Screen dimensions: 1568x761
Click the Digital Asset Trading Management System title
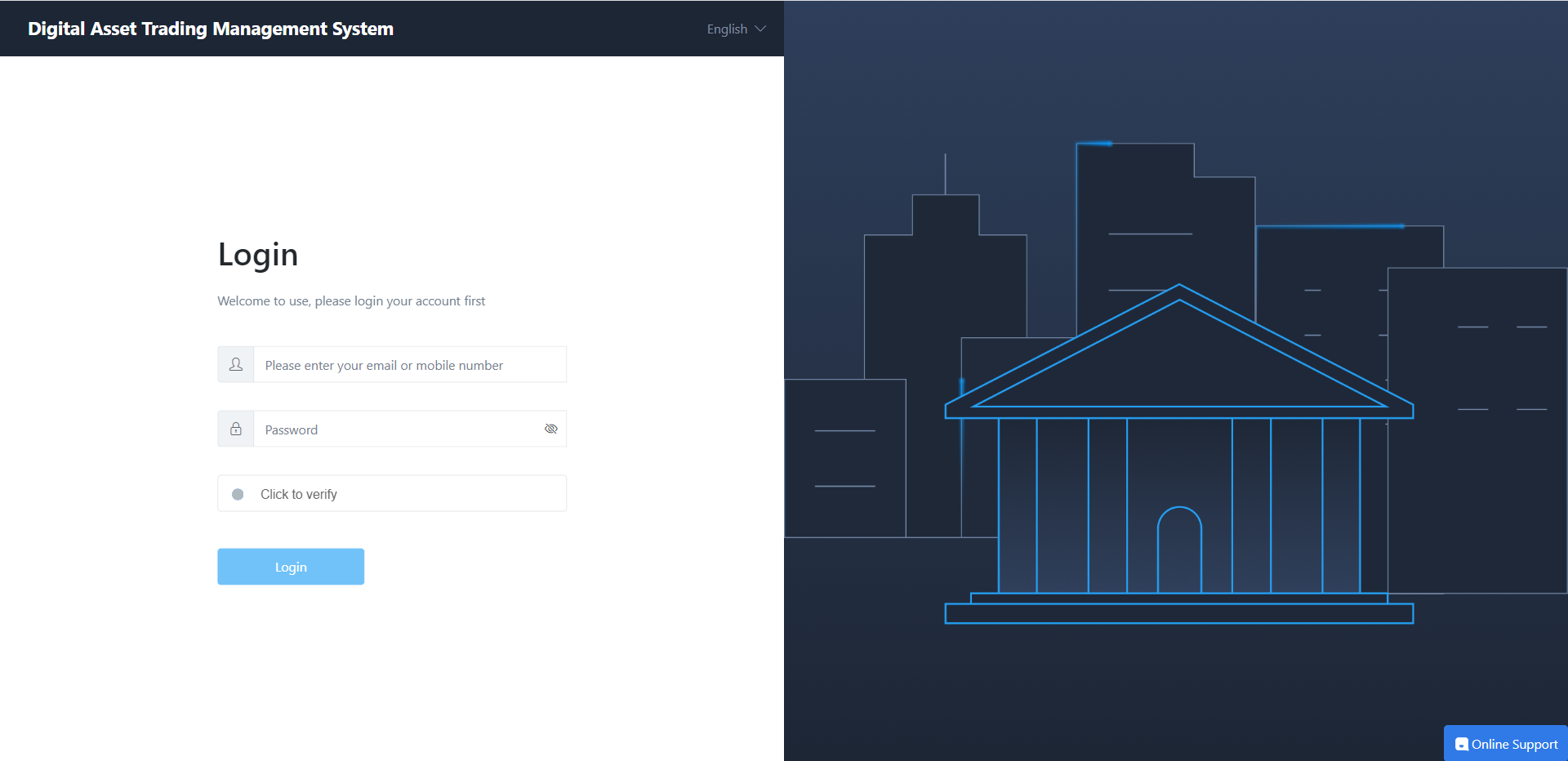pyautogui.click(x=211, y=29)
